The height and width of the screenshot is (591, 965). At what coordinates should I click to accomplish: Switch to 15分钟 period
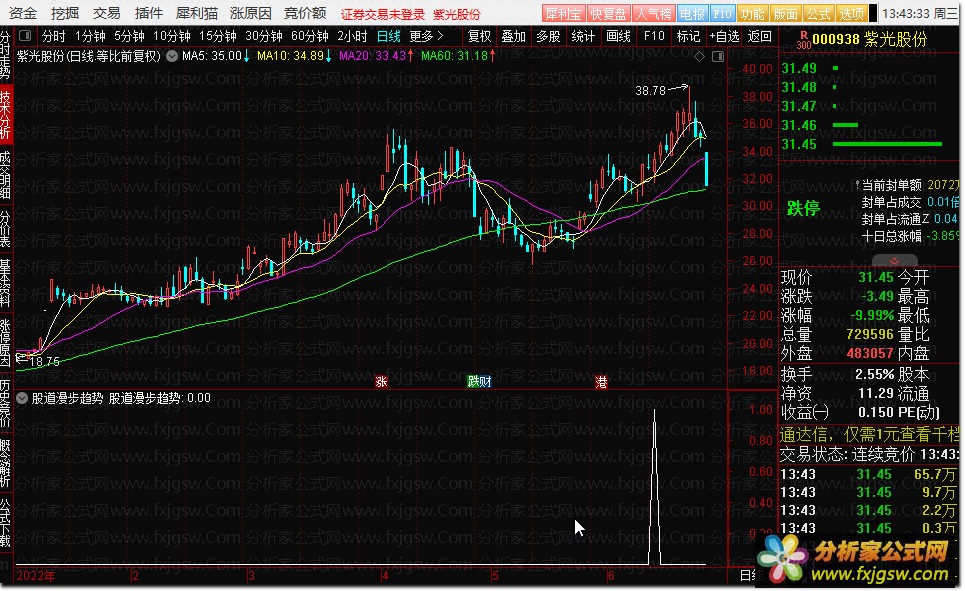click(218, 36)
